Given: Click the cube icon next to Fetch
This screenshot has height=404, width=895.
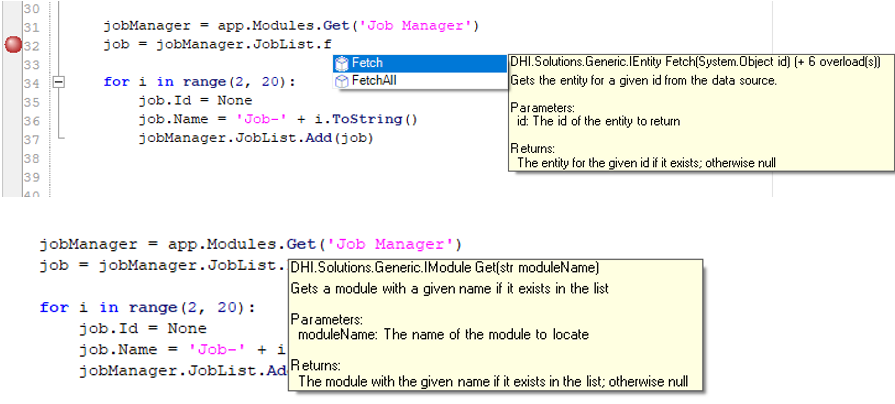Looking at the screenshot, I should [x=342, y=63].
